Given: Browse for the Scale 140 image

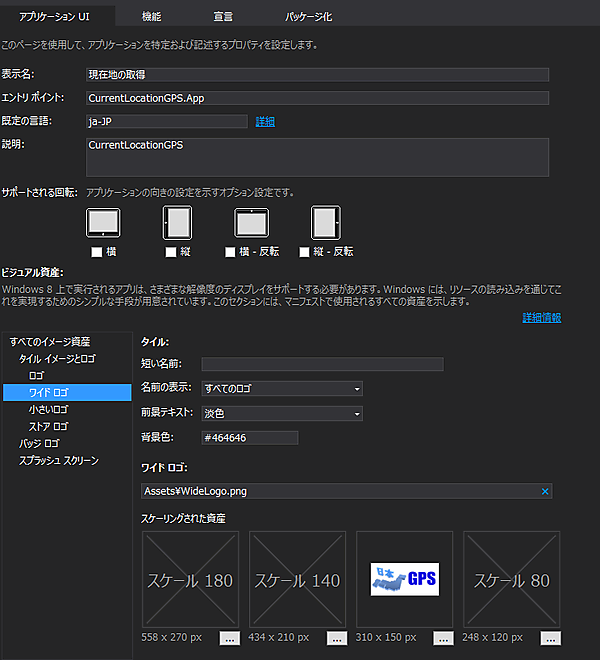Looking at the screenshot, I should click(336, 638).
